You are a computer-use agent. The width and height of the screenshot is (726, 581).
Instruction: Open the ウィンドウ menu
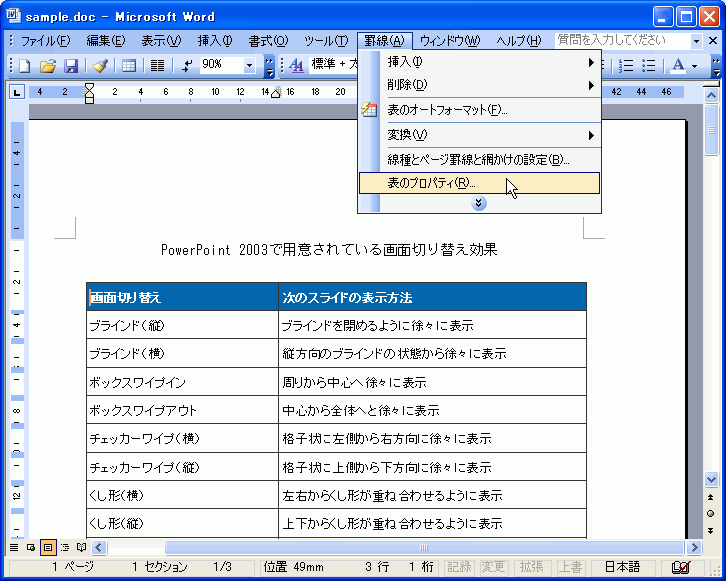450,41
